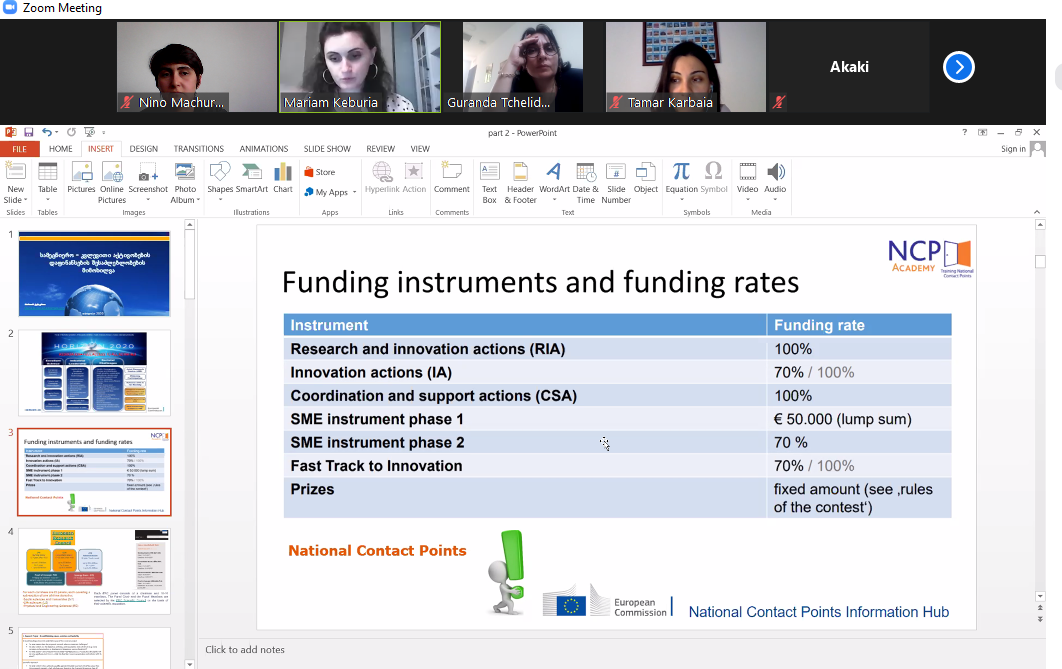The width and height of the screenshot is (1062, 669).
Task: Expand the WordArt dropdown arrow
Action: click(x=554, y=200)
